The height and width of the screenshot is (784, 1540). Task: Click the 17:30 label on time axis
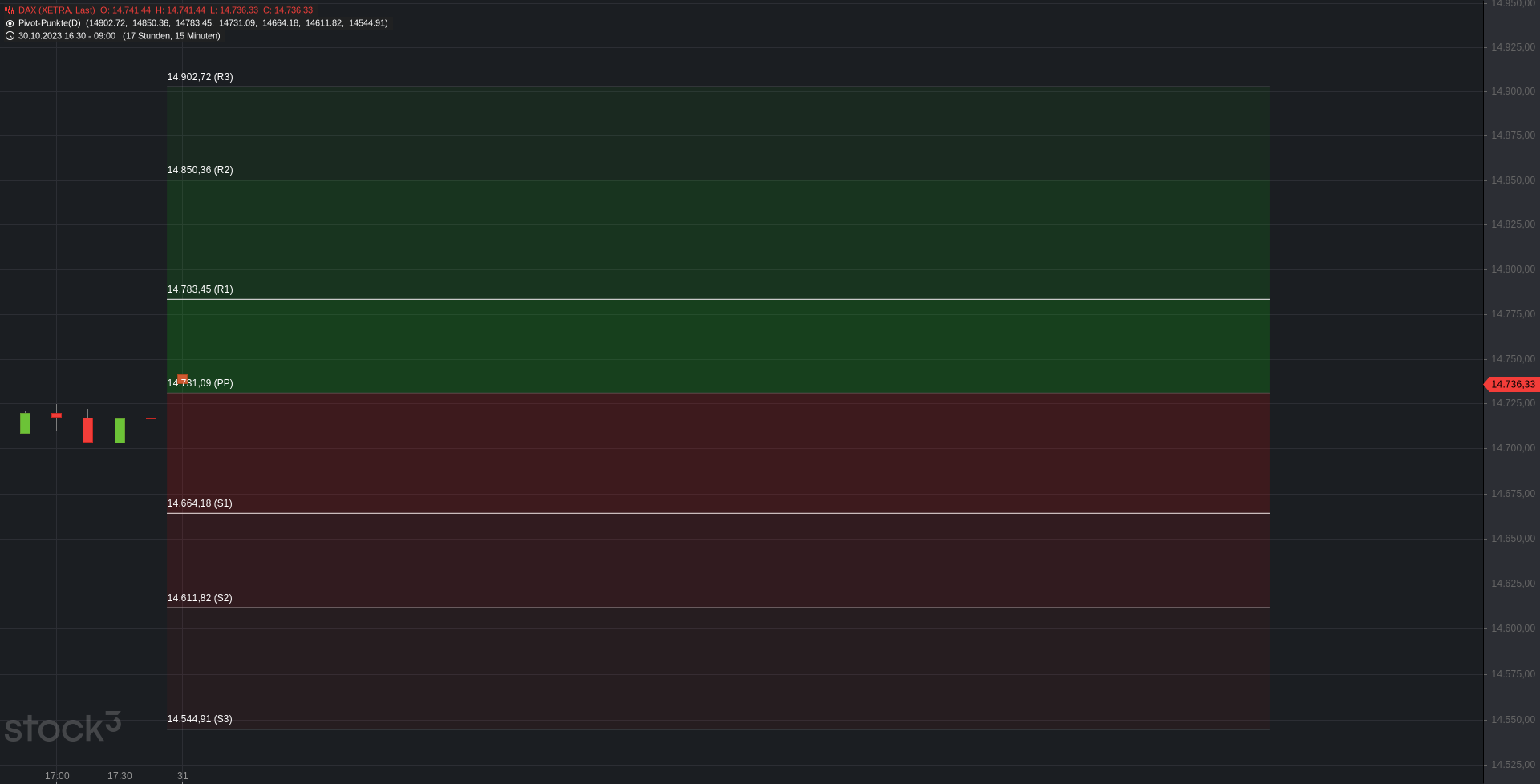pyautogui.click(x=120, y=776)
